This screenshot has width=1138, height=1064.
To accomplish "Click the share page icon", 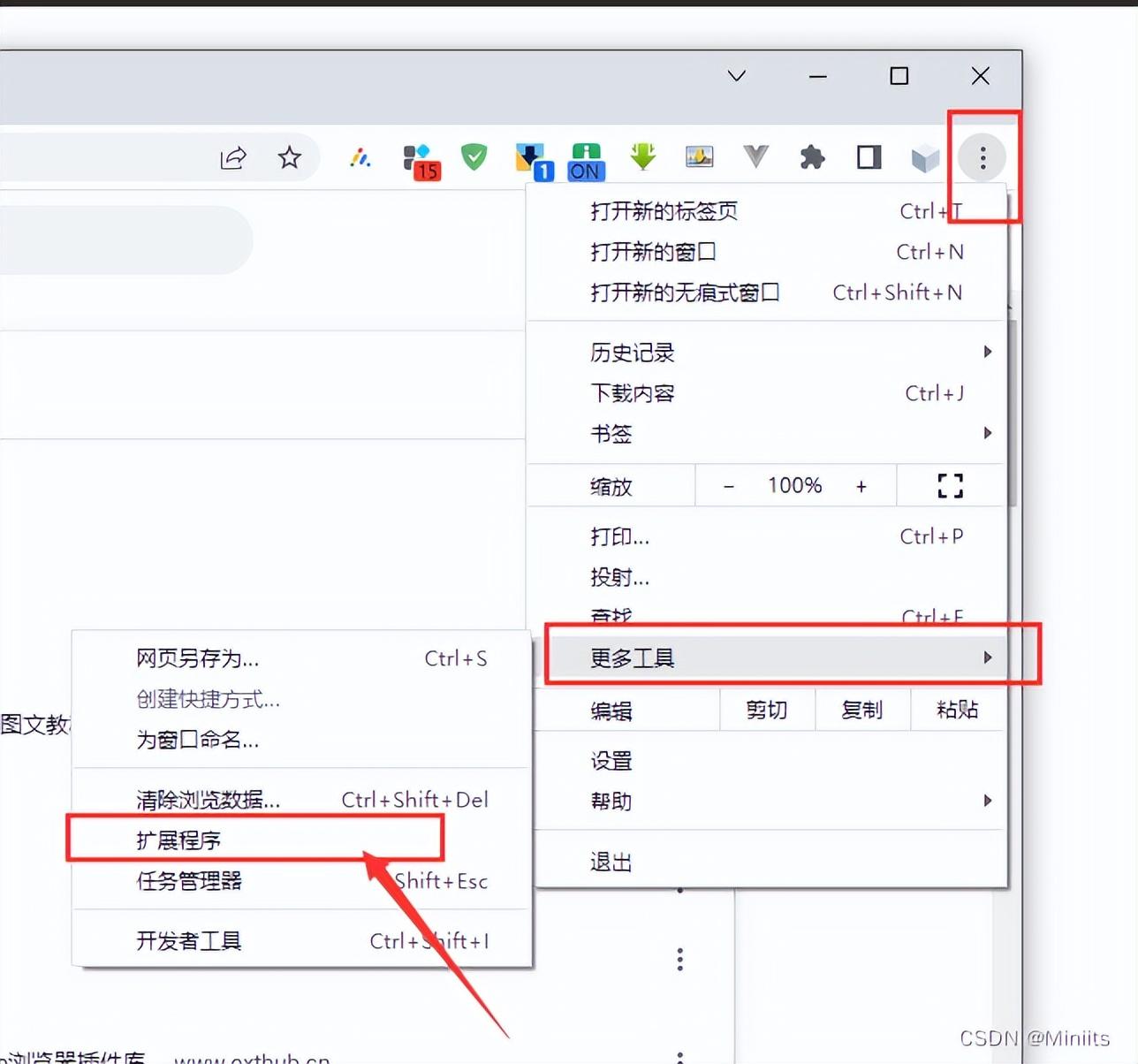I will [x=233, y=158].
